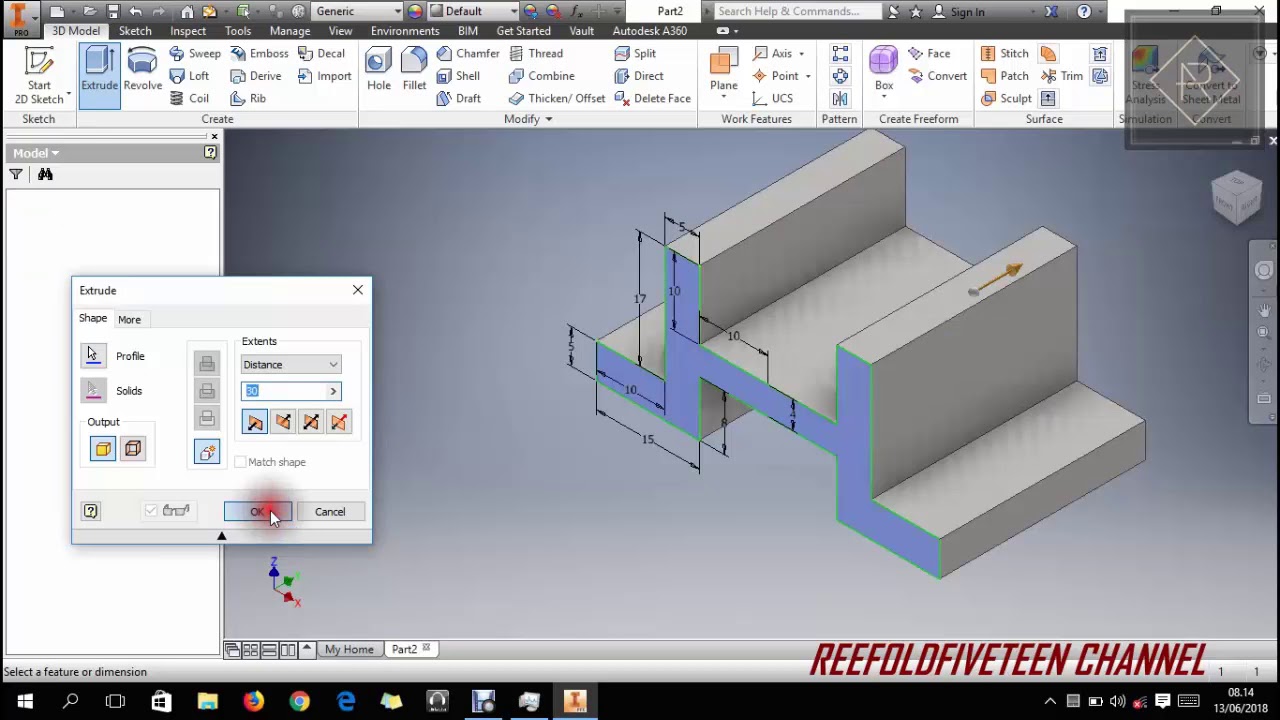Open Google Chrome from taskbar
1280x720 pixels.
pyautogui.click(x=299, y=702)
